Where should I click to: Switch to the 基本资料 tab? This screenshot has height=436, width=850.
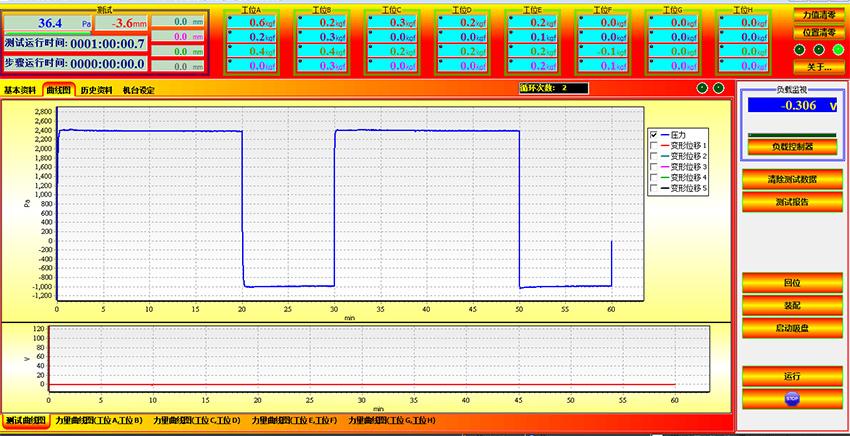tap(22, 90)
